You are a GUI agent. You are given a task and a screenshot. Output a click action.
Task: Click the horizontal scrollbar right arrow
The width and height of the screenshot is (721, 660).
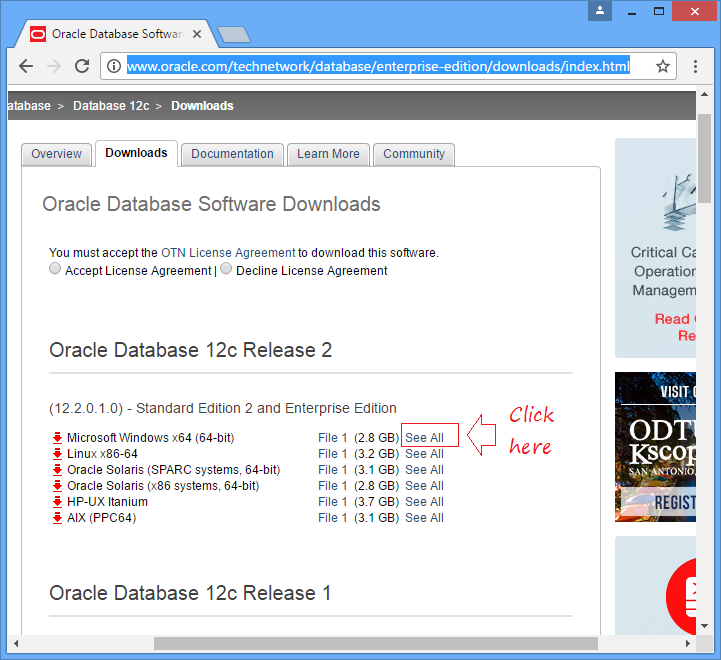click(x=688, y=643)
